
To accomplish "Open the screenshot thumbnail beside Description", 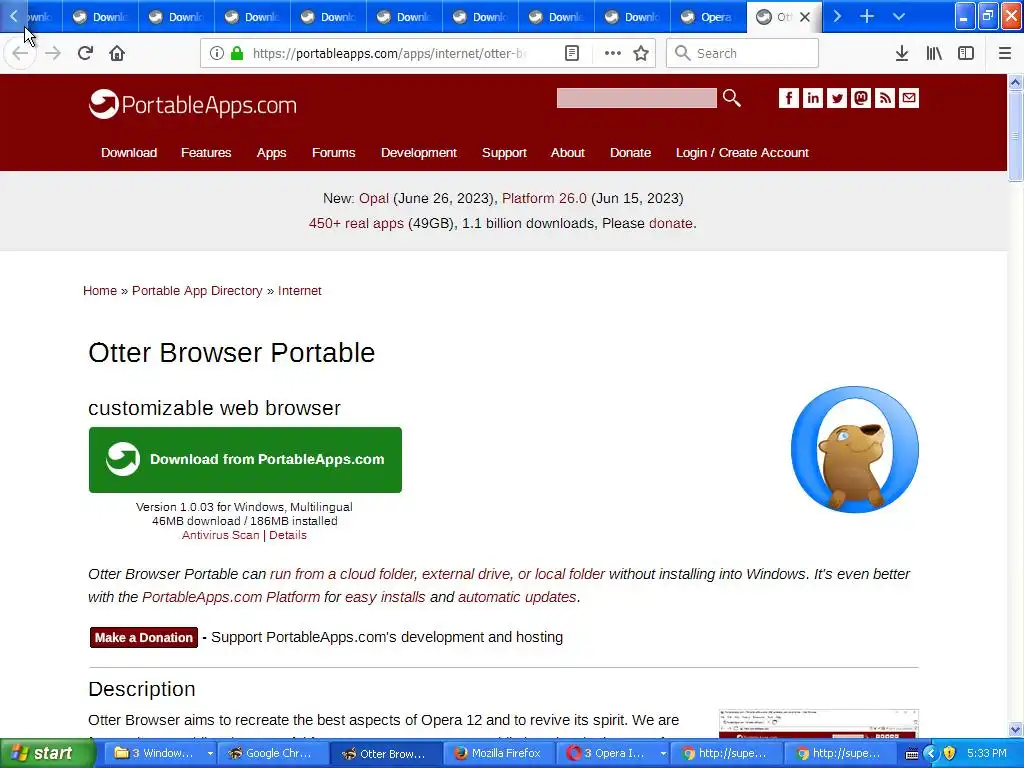I will (x=819, y=724).
